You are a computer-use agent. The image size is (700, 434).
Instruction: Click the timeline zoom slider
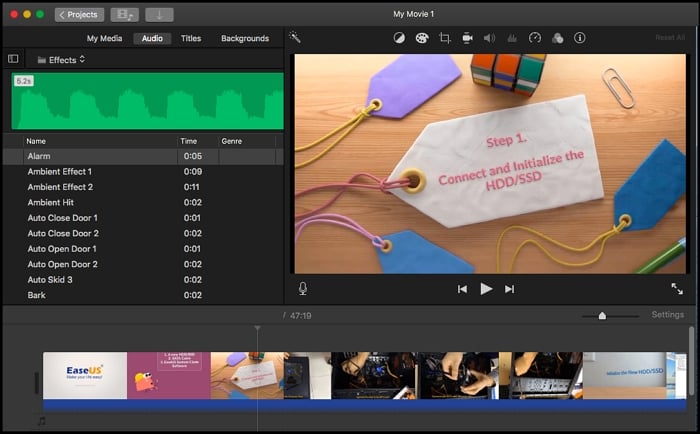point(602,316)
